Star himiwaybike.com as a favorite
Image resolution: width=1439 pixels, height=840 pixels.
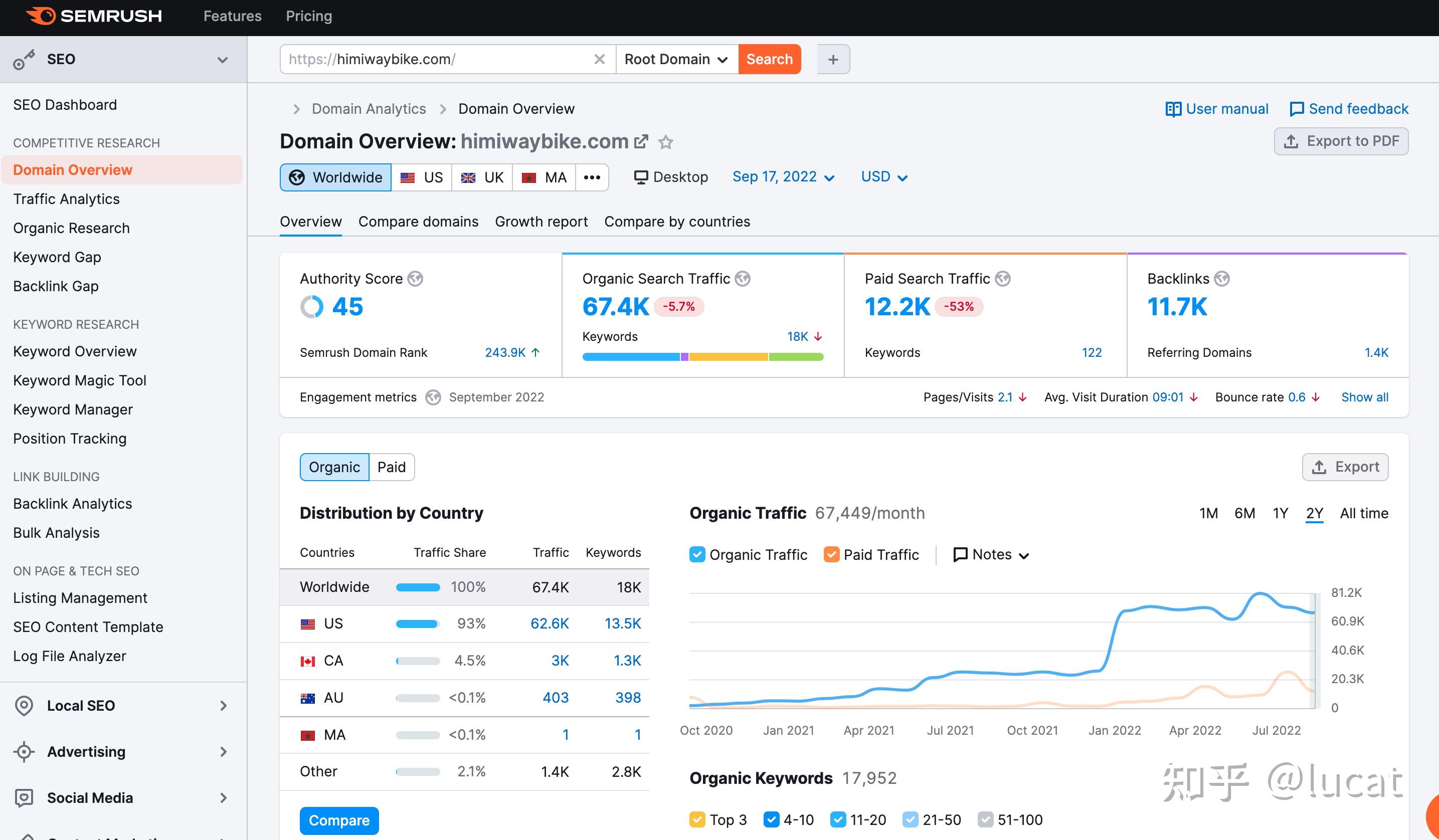(x=666, y=141)
